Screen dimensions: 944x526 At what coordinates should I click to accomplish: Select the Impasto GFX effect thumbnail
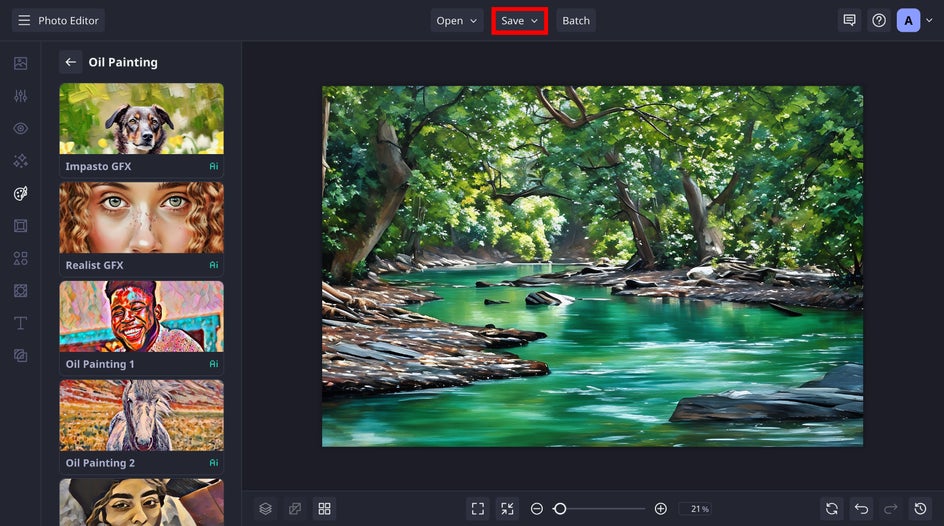[141, 119]
